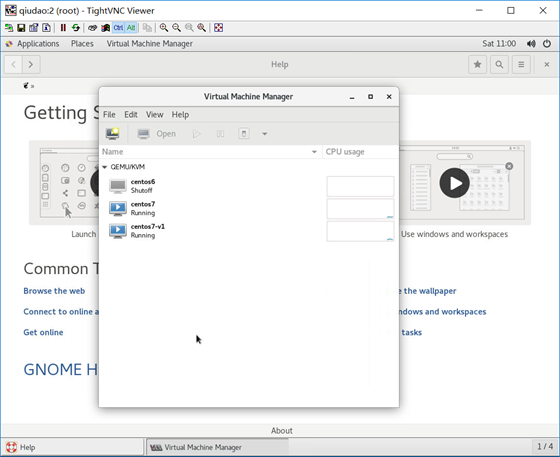Toggle the Ctrl key in TightVNC toolbar
This screenshot has width=560, height=457.
(x=118, y=28)
